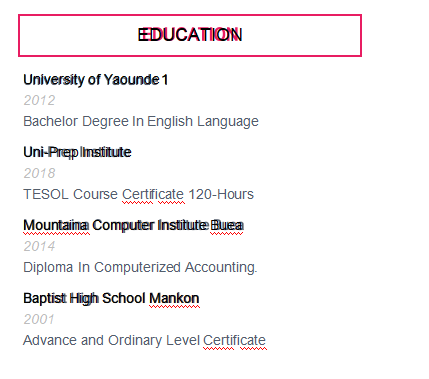Click misspelled Certificate in TESOL line

click(153, 194)
